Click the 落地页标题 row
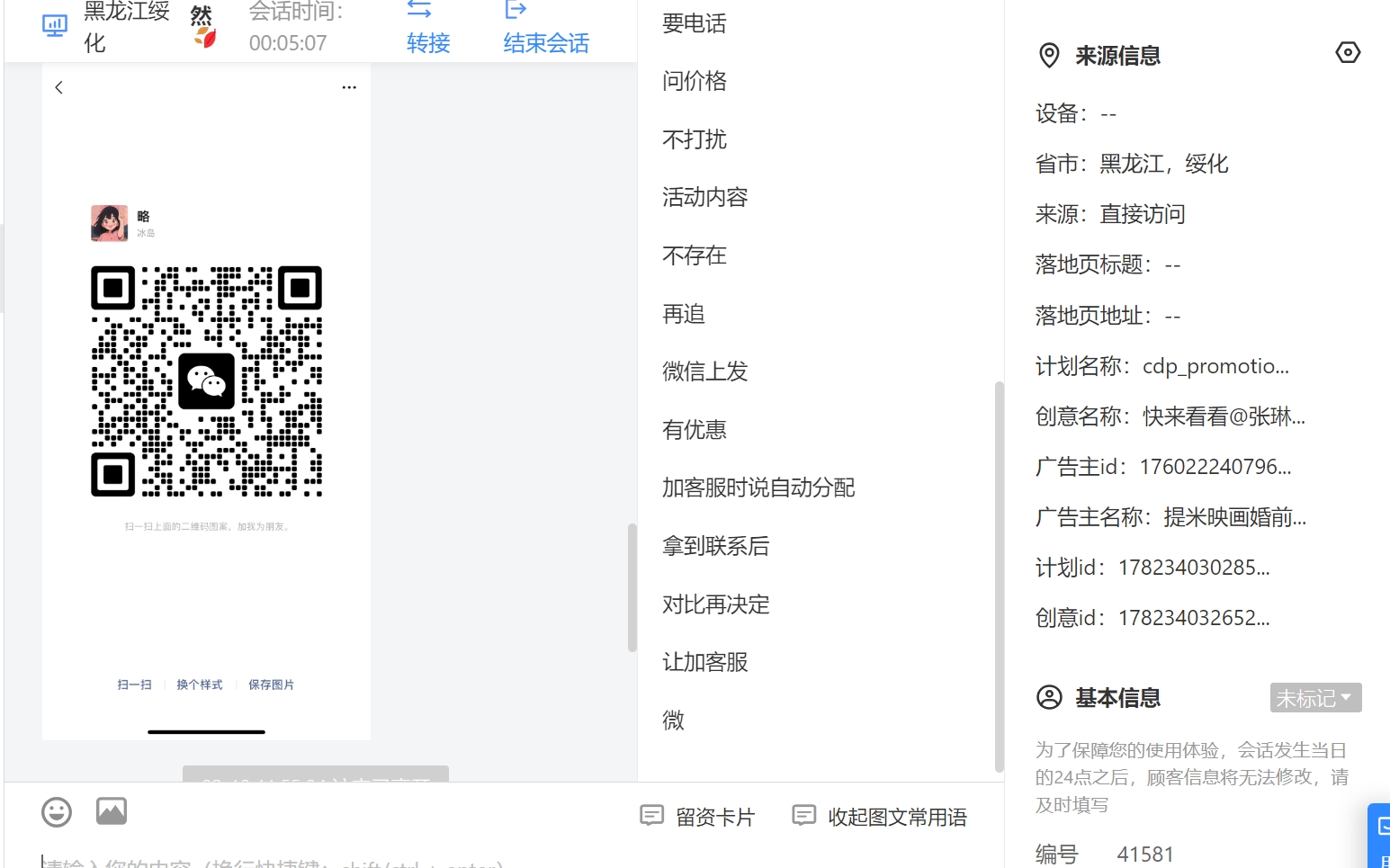 [1108, 264]
